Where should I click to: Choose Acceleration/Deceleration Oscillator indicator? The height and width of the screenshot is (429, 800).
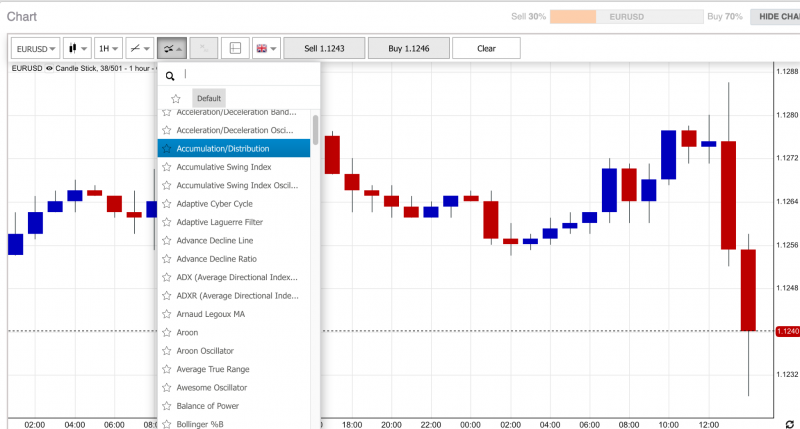[234, 130]
